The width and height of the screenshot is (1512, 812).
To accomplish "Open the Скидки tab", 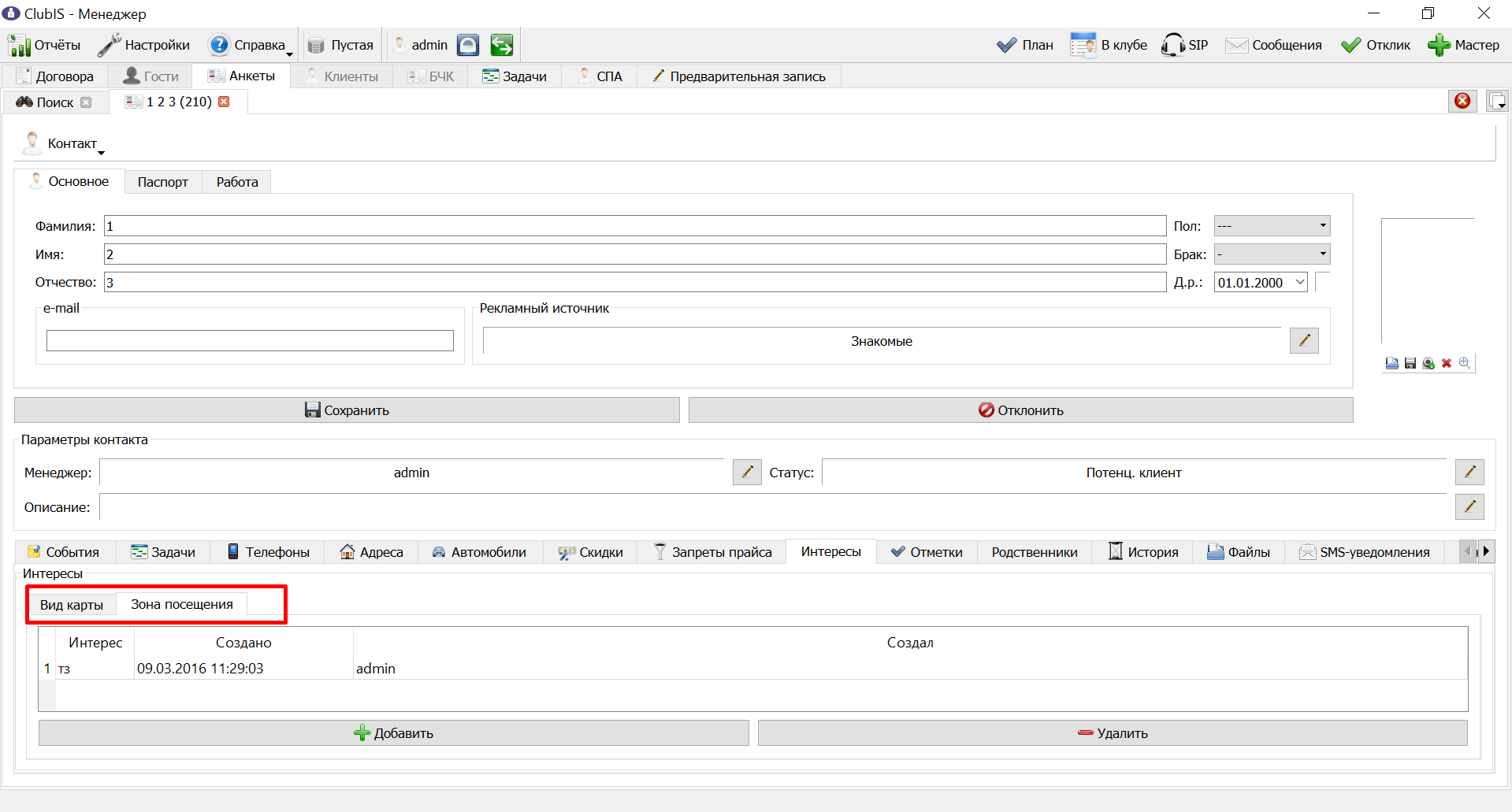I will pyautogui.click(x=590, y=552).
